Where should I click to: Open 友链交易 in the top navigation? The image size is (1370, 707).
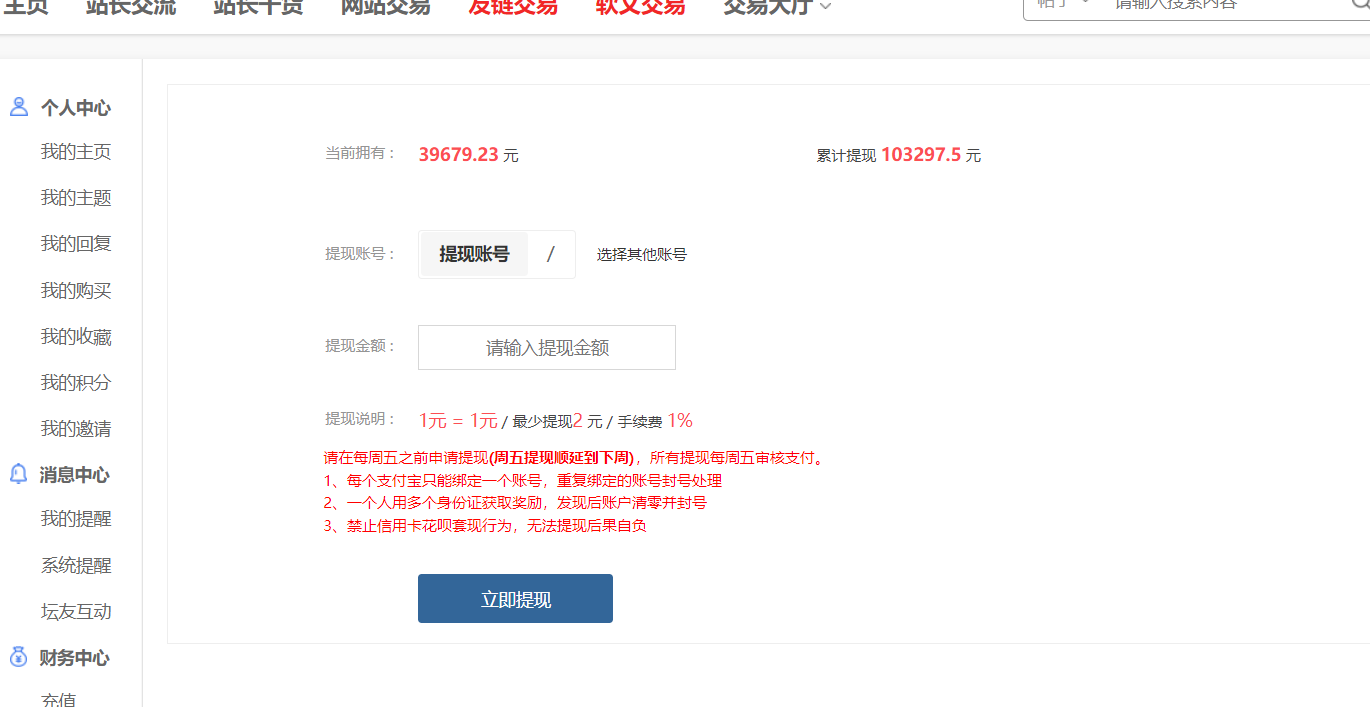point(513,7)
